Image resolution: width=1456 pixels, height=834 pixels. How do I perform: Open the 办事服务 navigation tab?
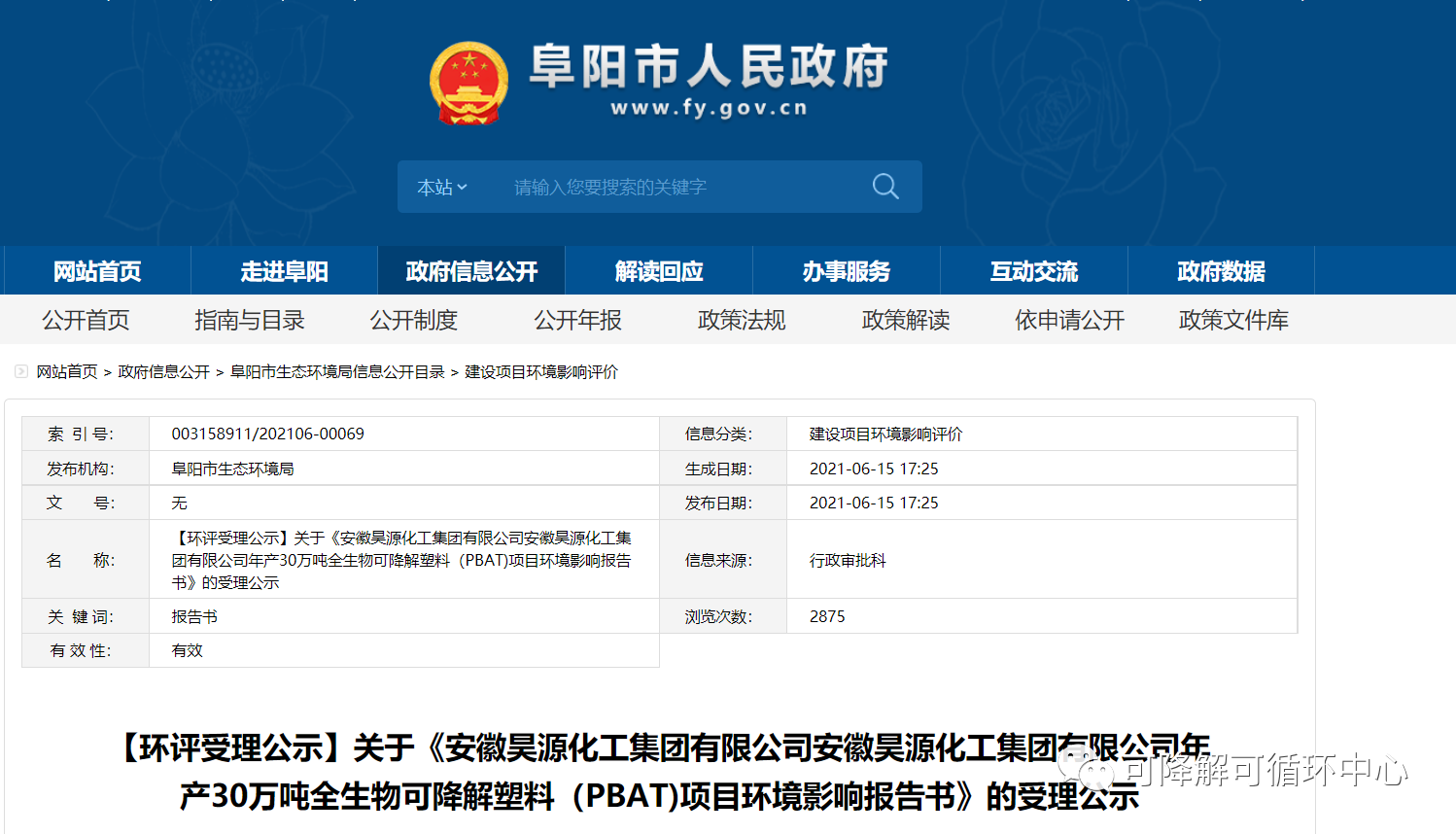coord(847,270)
